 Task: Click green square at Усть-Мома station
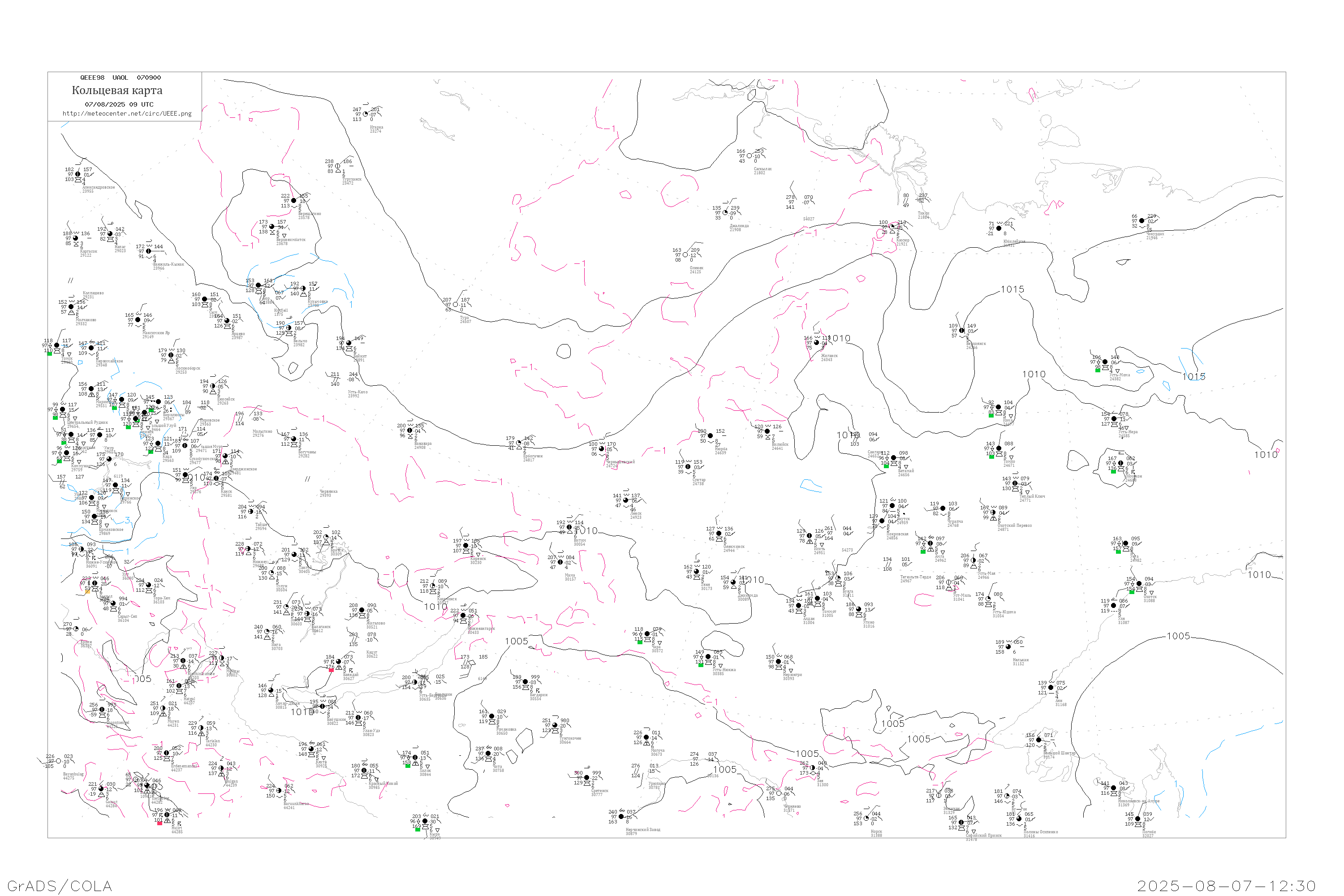tap(1098, 370)
